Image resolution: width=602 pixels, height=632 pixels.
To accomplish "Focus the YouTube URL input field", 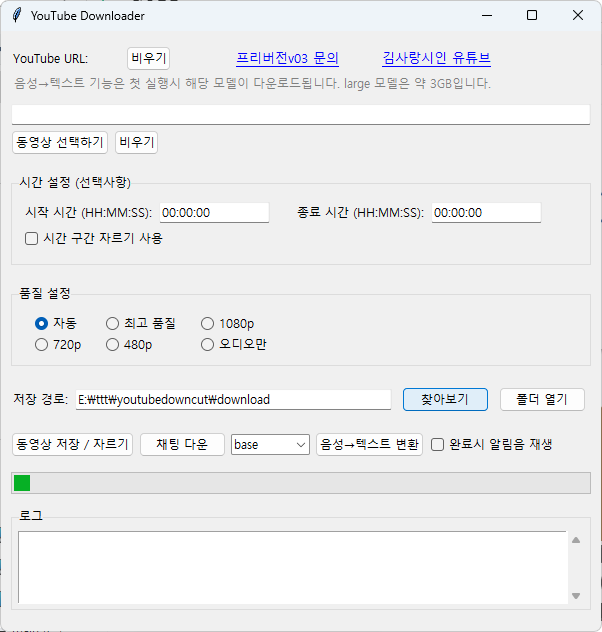I will [x=301, y=114].
